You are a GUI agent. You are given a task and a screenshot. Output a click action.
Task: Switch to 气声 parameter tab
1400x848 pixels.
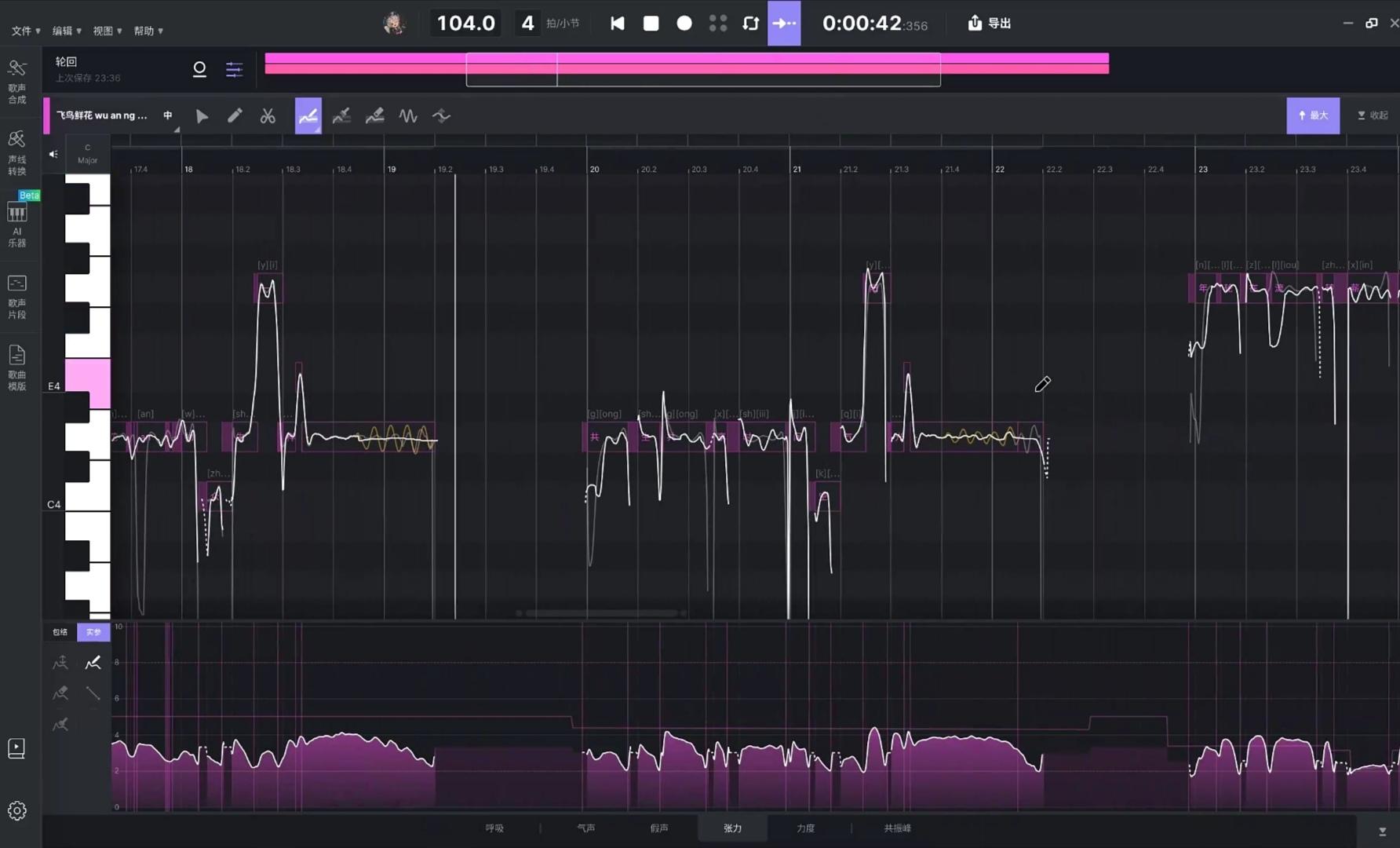tap(585, 828)
